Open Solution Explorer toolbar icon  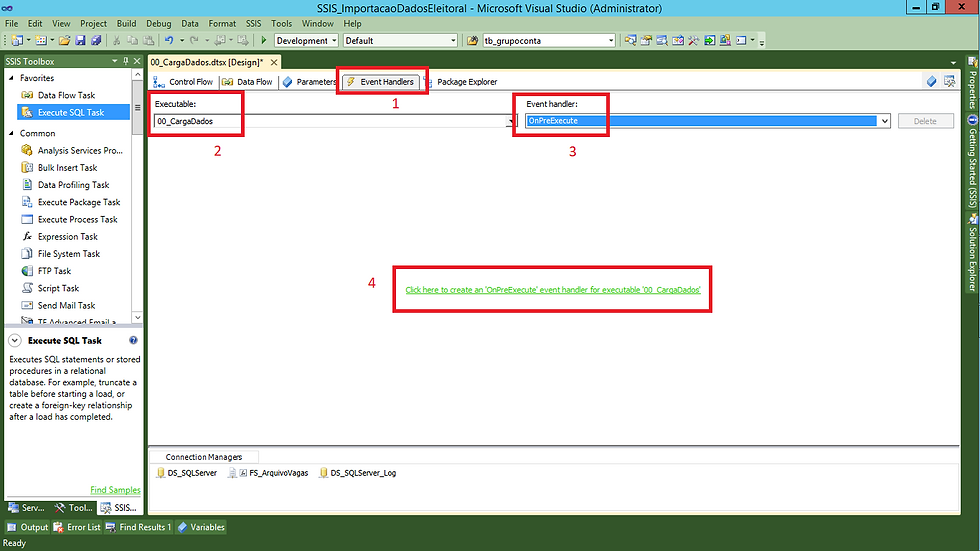[x=630, y=41]
